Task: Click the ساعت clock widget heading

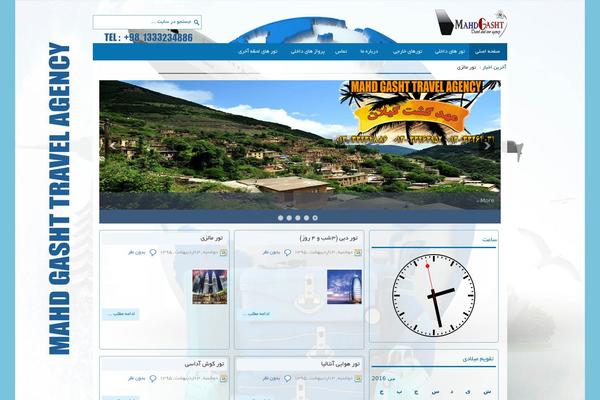Action: click(489, 240)
